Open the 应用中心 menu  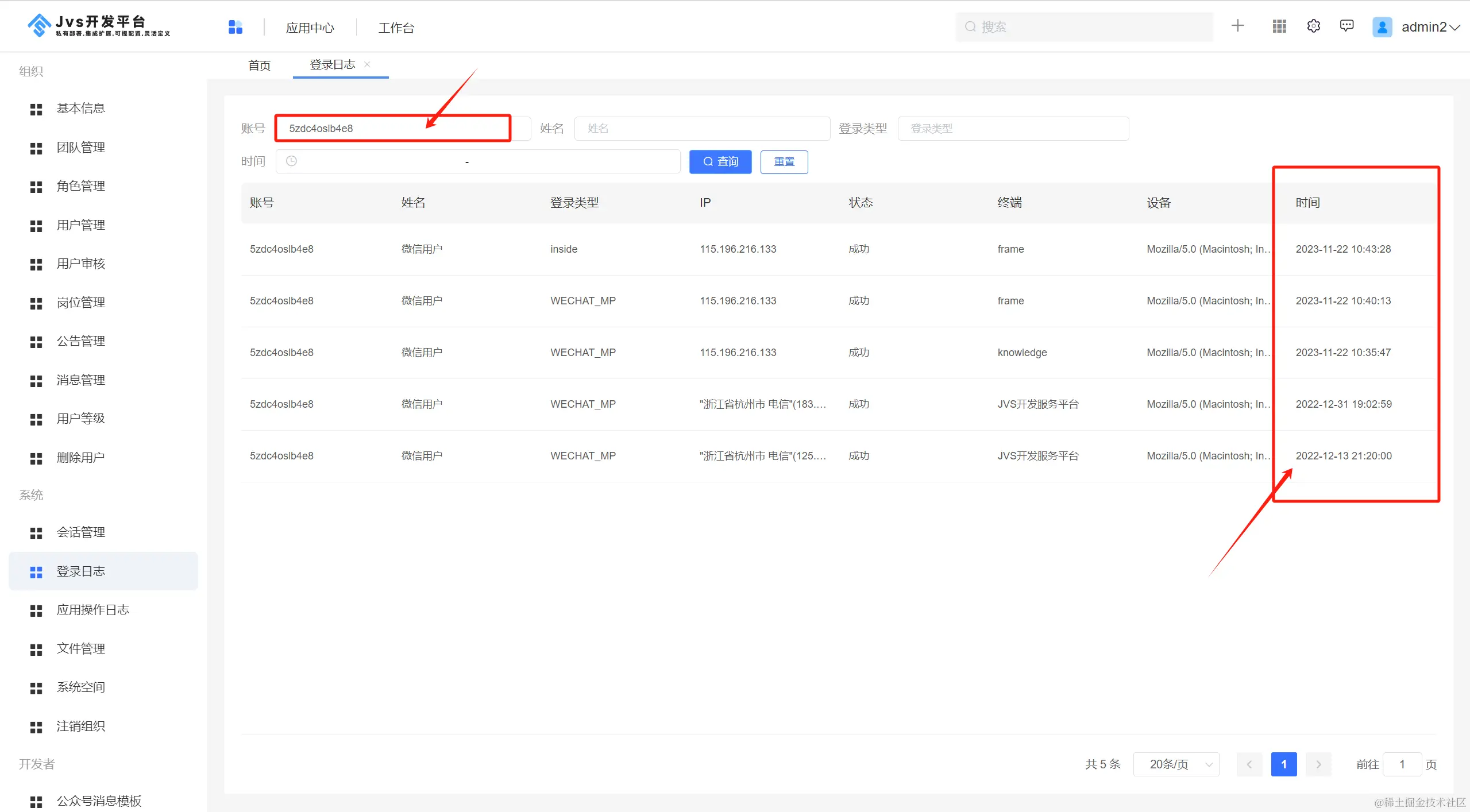tap(310, 28)
